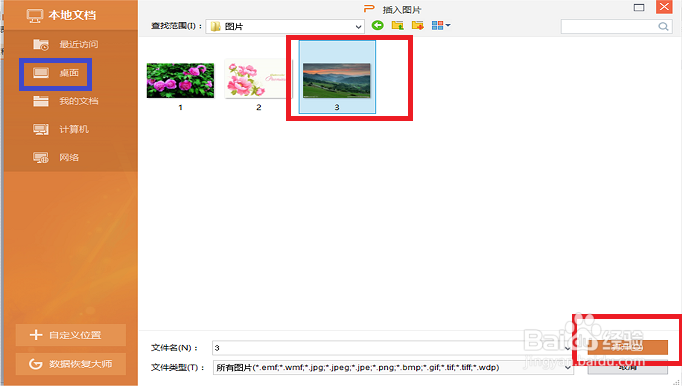This screenshot has height=386, width=682.
Task: Click the 取消 button
Action: click(627, 368)
